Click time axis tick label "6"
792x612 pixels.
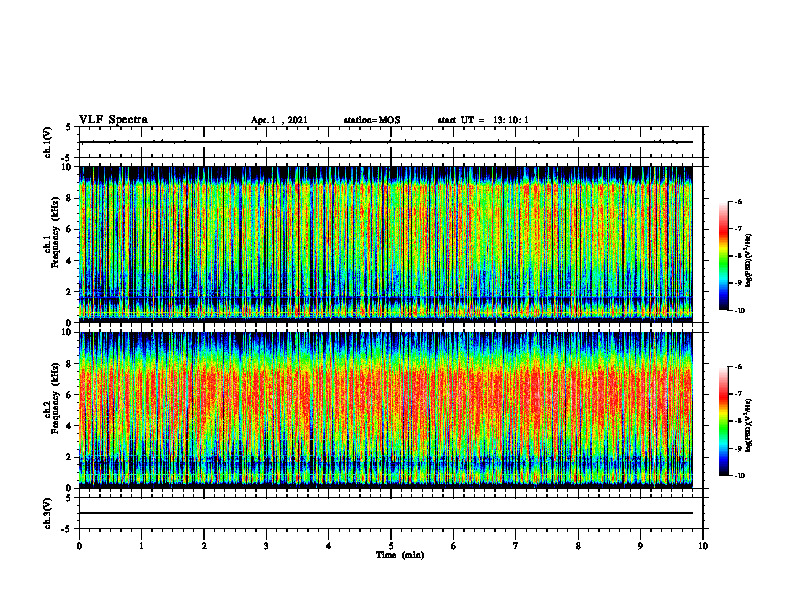(x=454, y=546)
